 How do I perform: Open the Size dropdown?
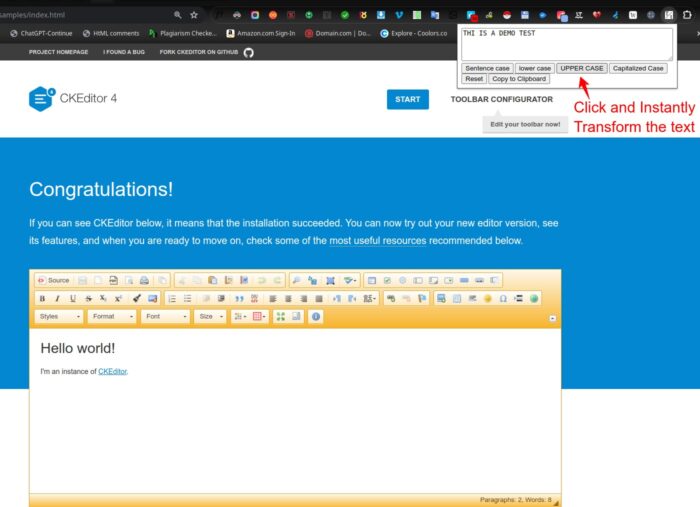(x=211, y=316)
